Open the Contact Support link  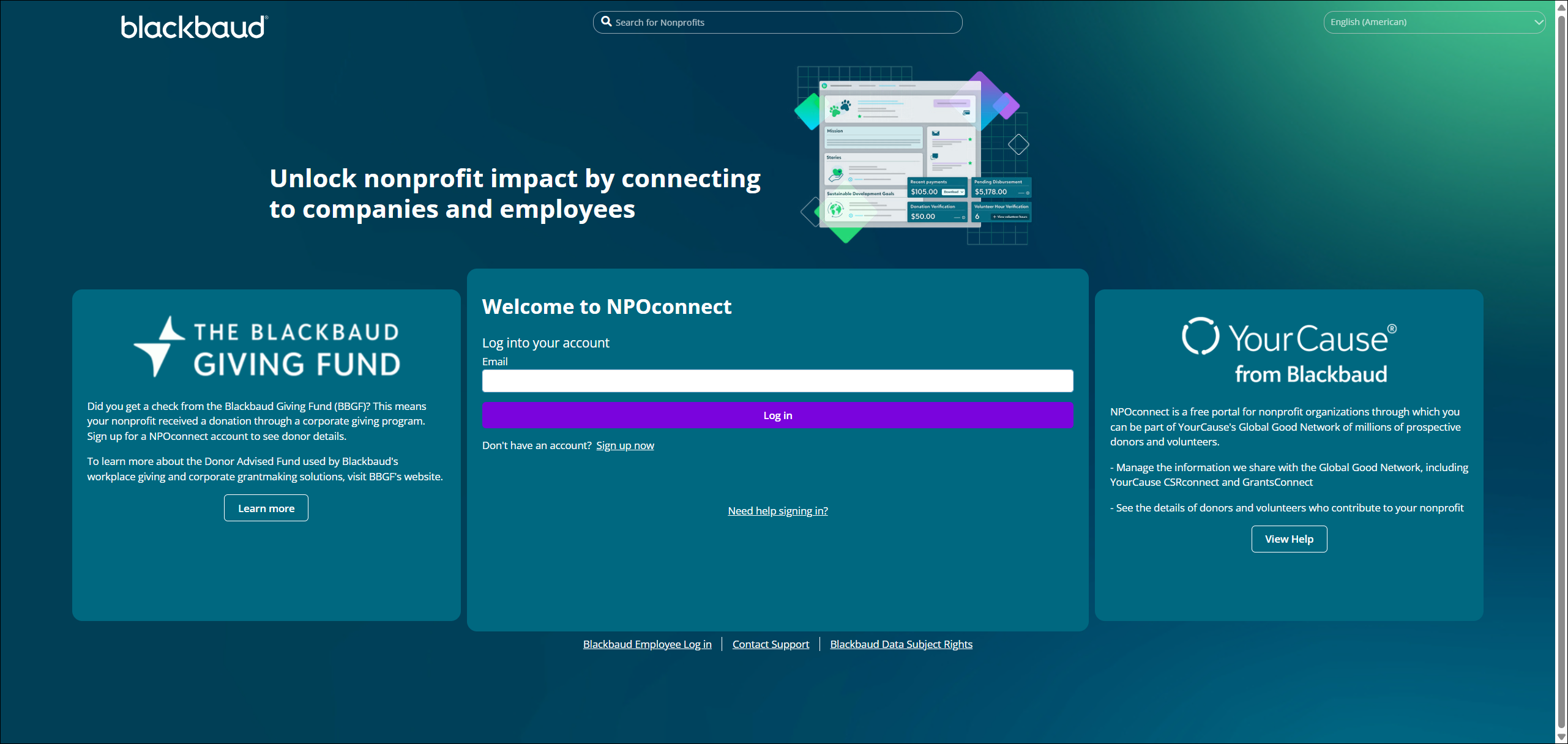[x=771, y=644]
